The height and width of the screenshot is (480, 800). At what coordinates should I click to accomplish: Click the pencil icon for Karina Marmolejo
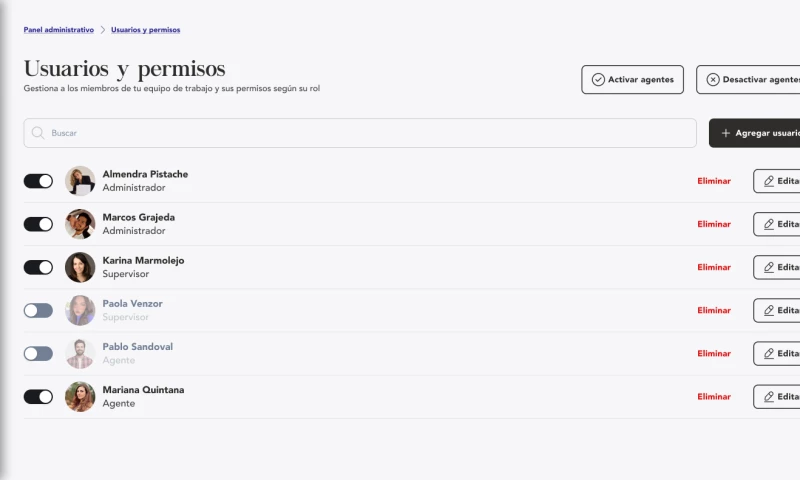pyautogui.click(x=769, y=267)
